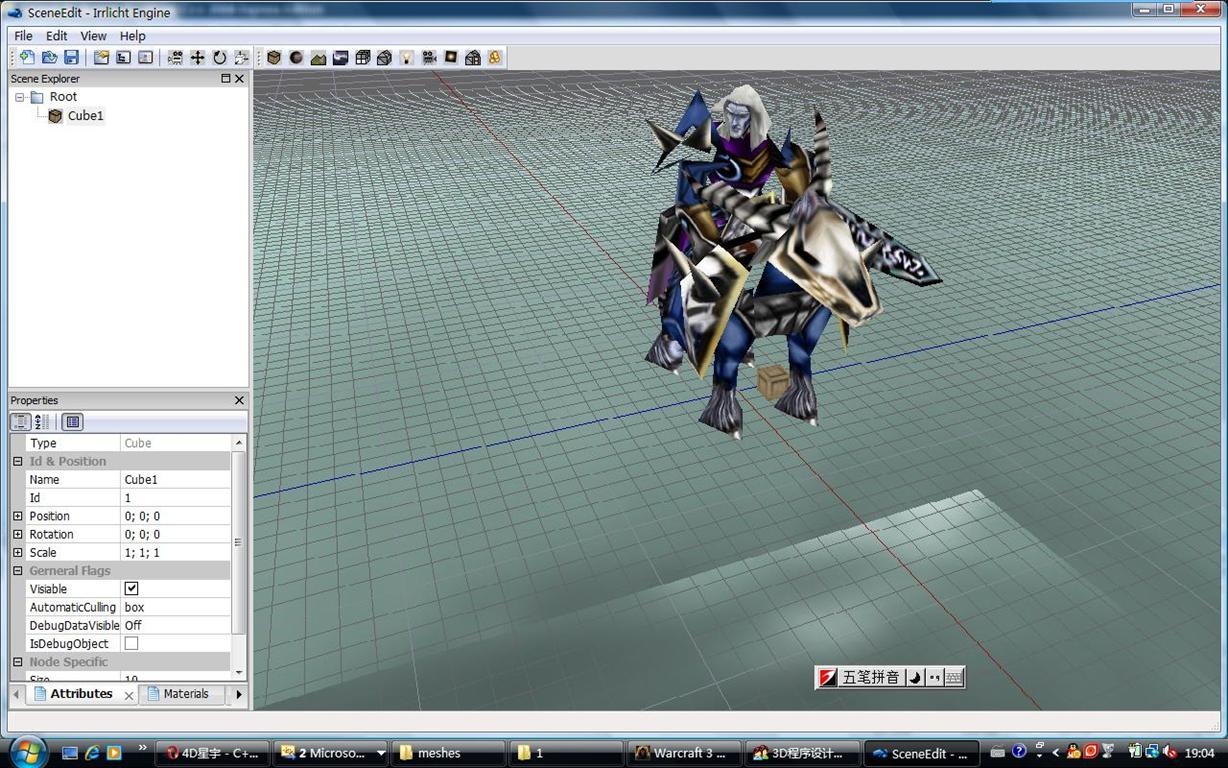Image resolution: width=1228 pixels, height=768 pixels.
Task: Open the File menu
Action: [x=23, y=36]
